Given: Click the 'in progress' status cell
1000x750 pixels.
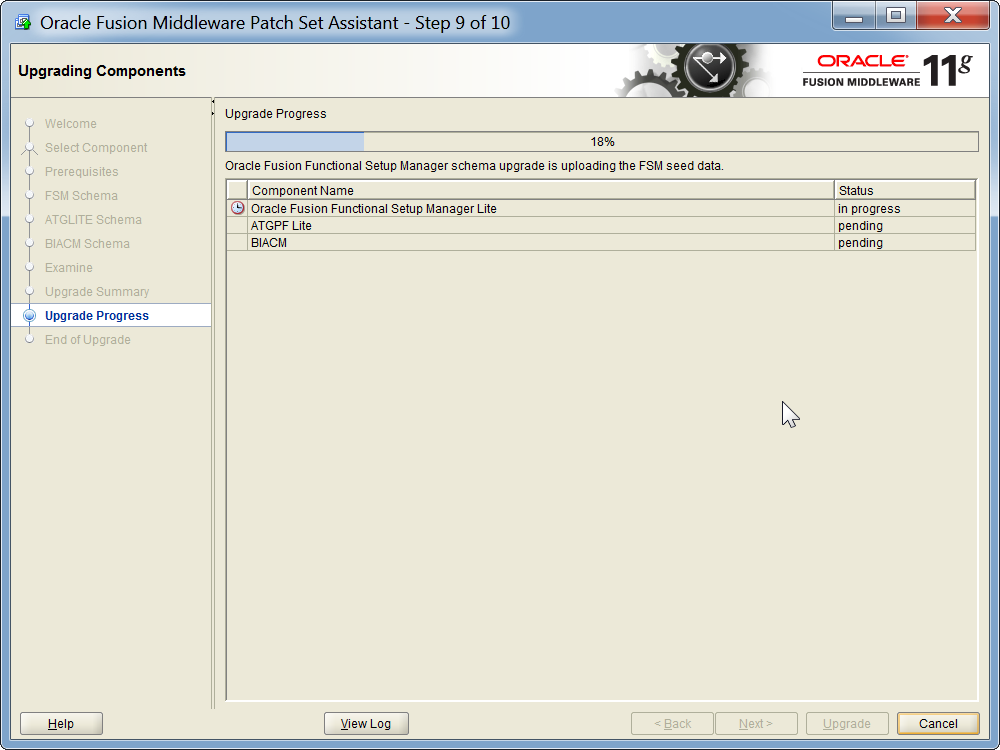Looking at the screenshot, I should click(905, 209).
